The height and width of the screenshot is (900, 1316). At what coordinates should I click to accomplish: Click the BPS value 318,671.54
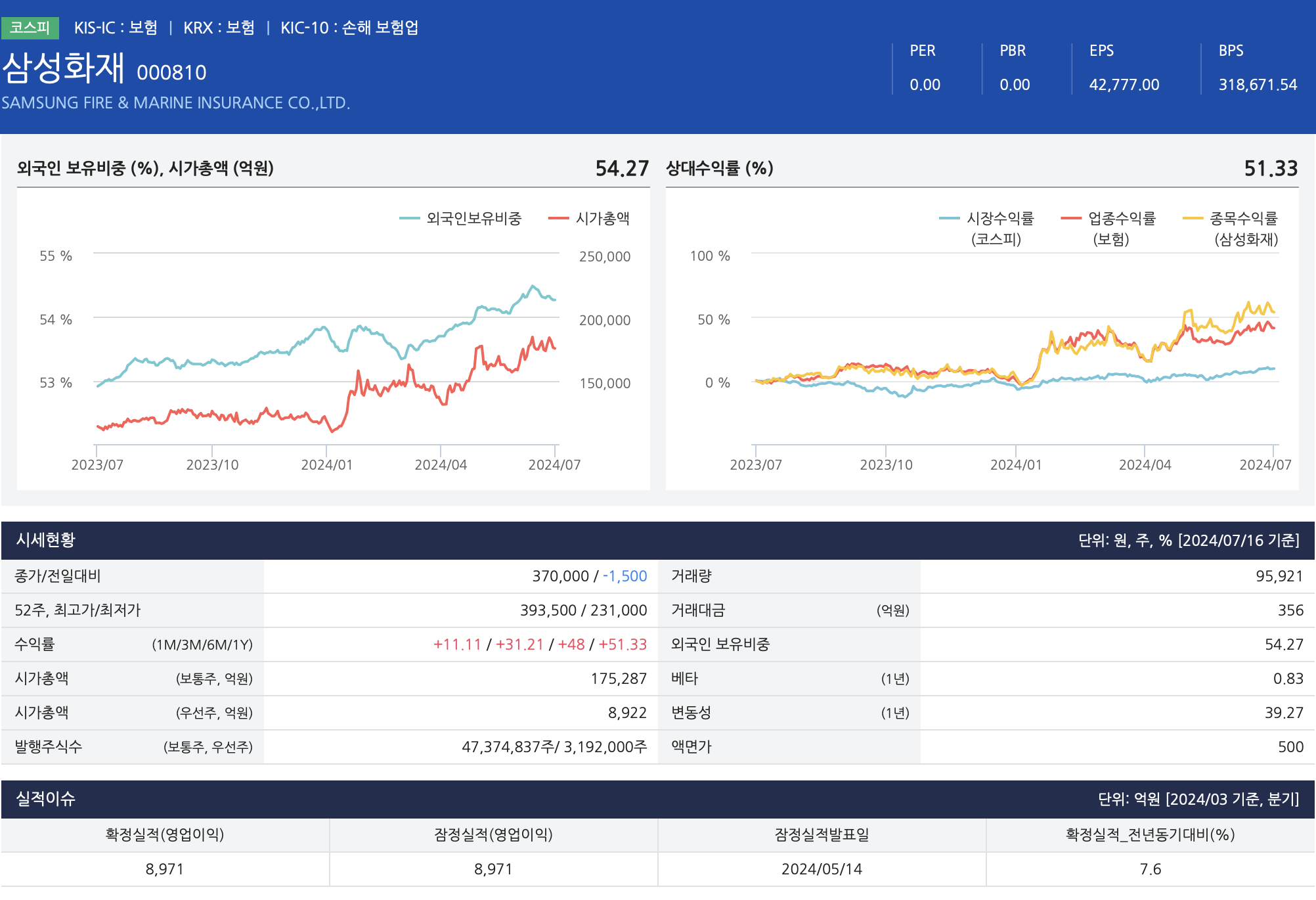pyautogui.click(x=1258, y=85)
